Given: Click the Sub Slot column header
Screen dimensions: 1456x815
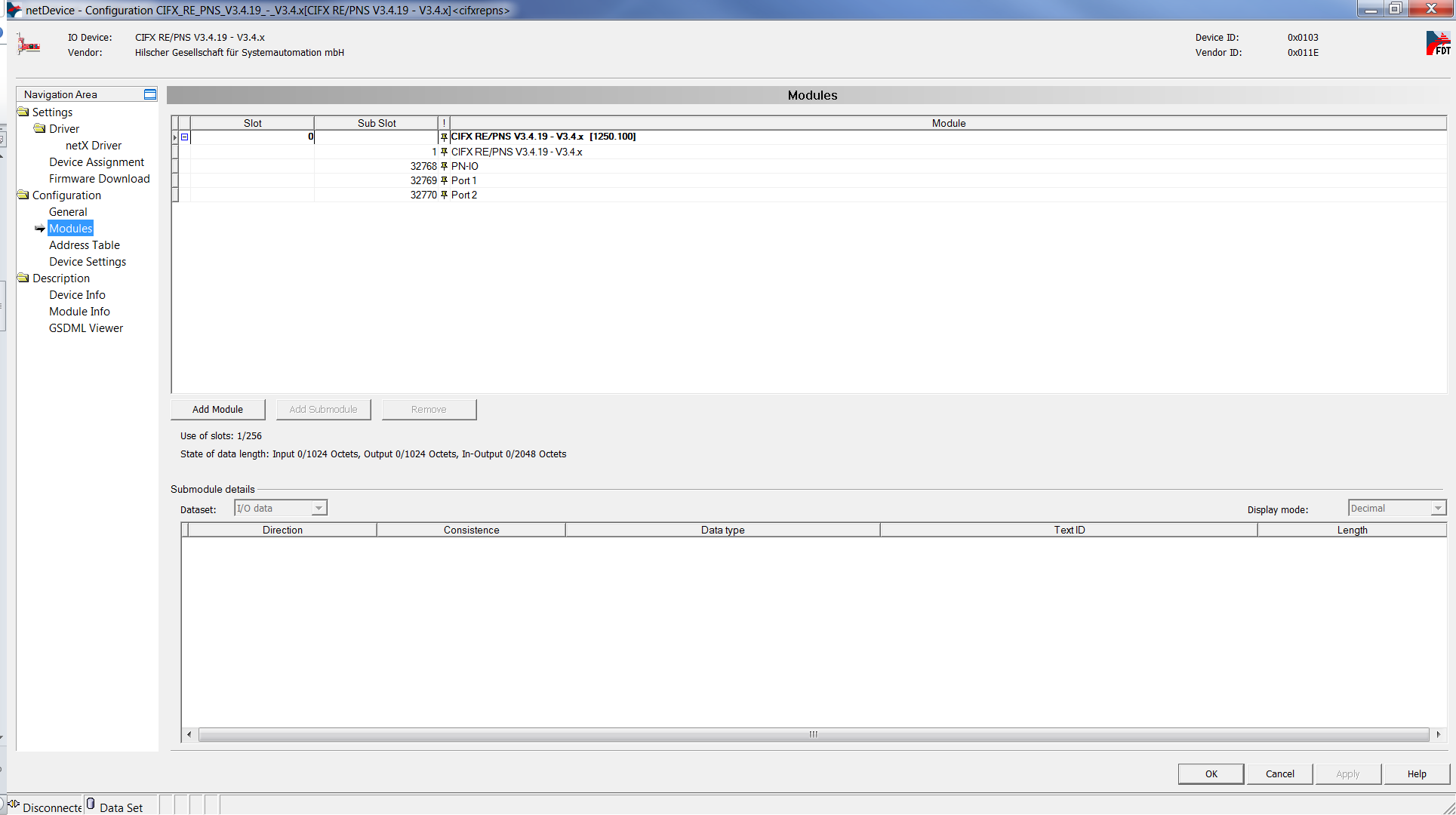Looking at the screenshot, I should click(x=377, y=123).
